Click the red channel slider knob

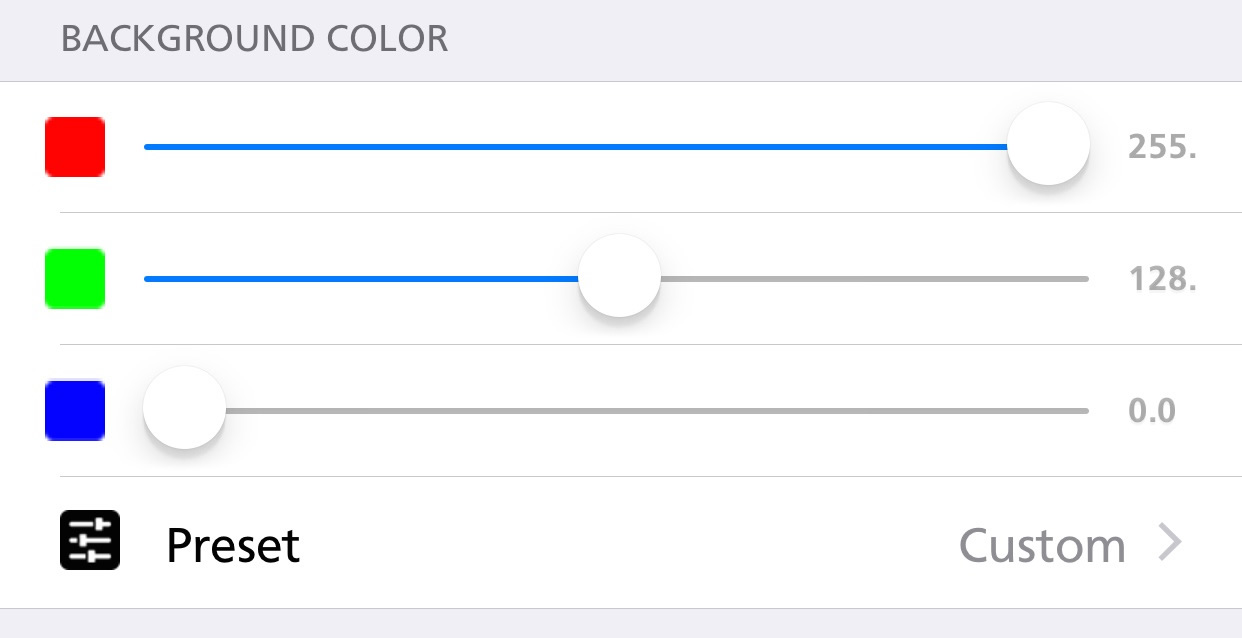point(1048,144)
